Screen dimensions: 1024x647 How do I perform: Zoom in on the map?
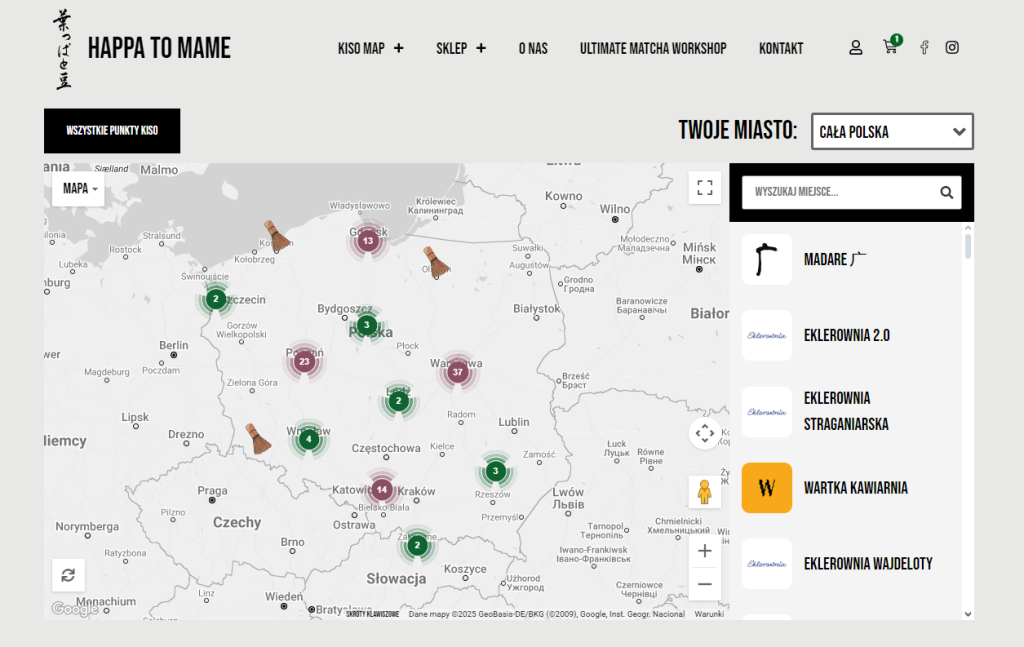click(705, 551)
